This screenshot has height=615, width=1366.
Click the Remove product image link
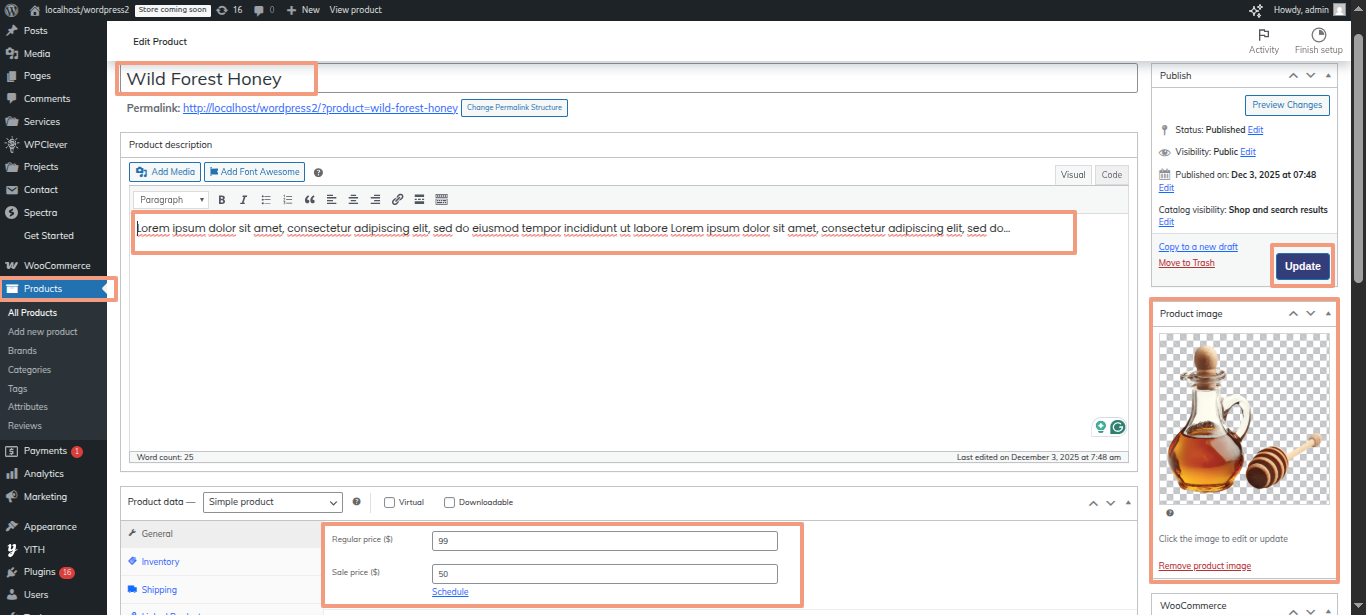(1204, 566)
